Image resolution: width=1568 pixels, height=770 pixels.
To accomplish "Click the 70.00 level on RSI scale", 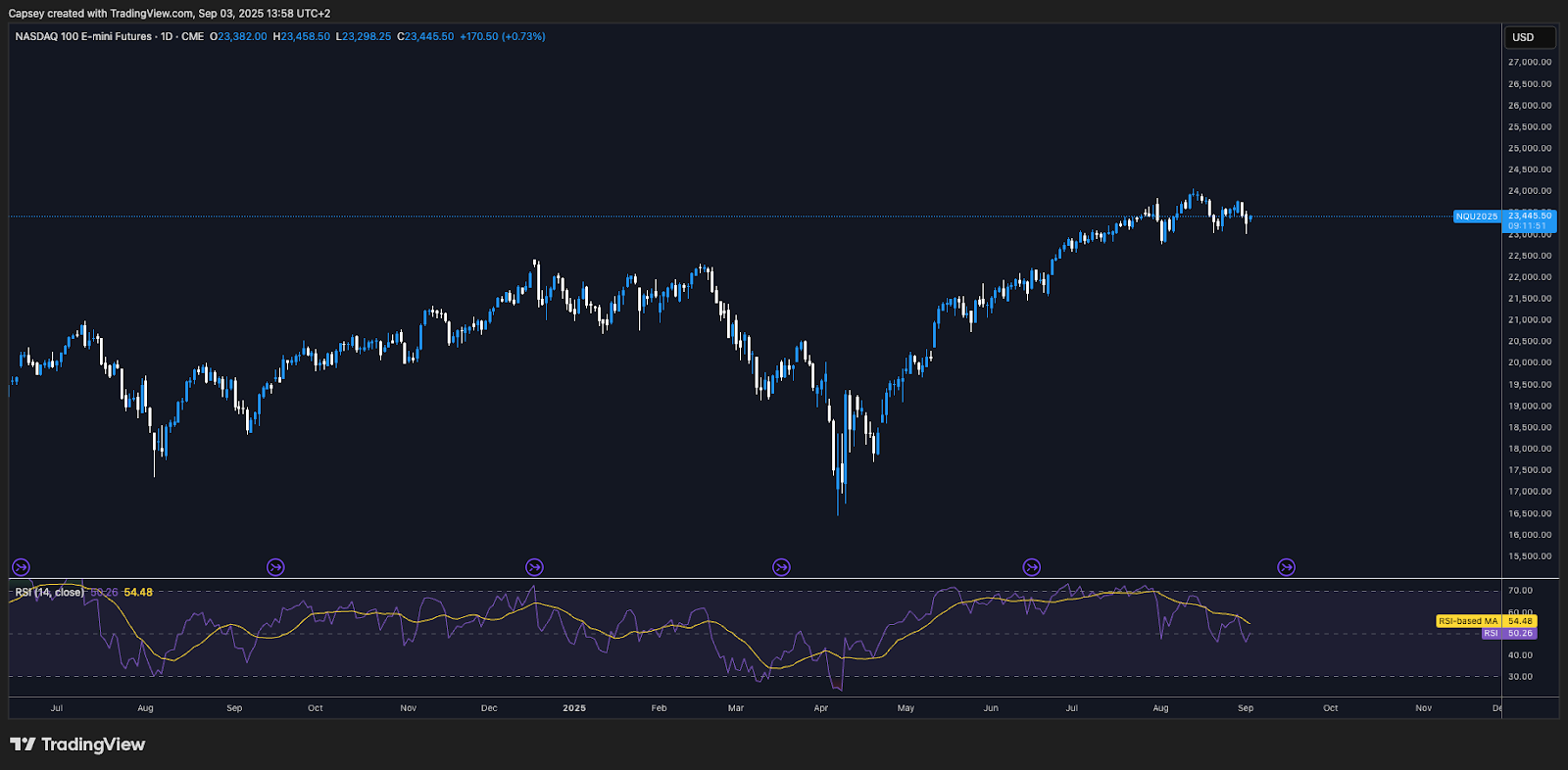I will [1520, 591].
